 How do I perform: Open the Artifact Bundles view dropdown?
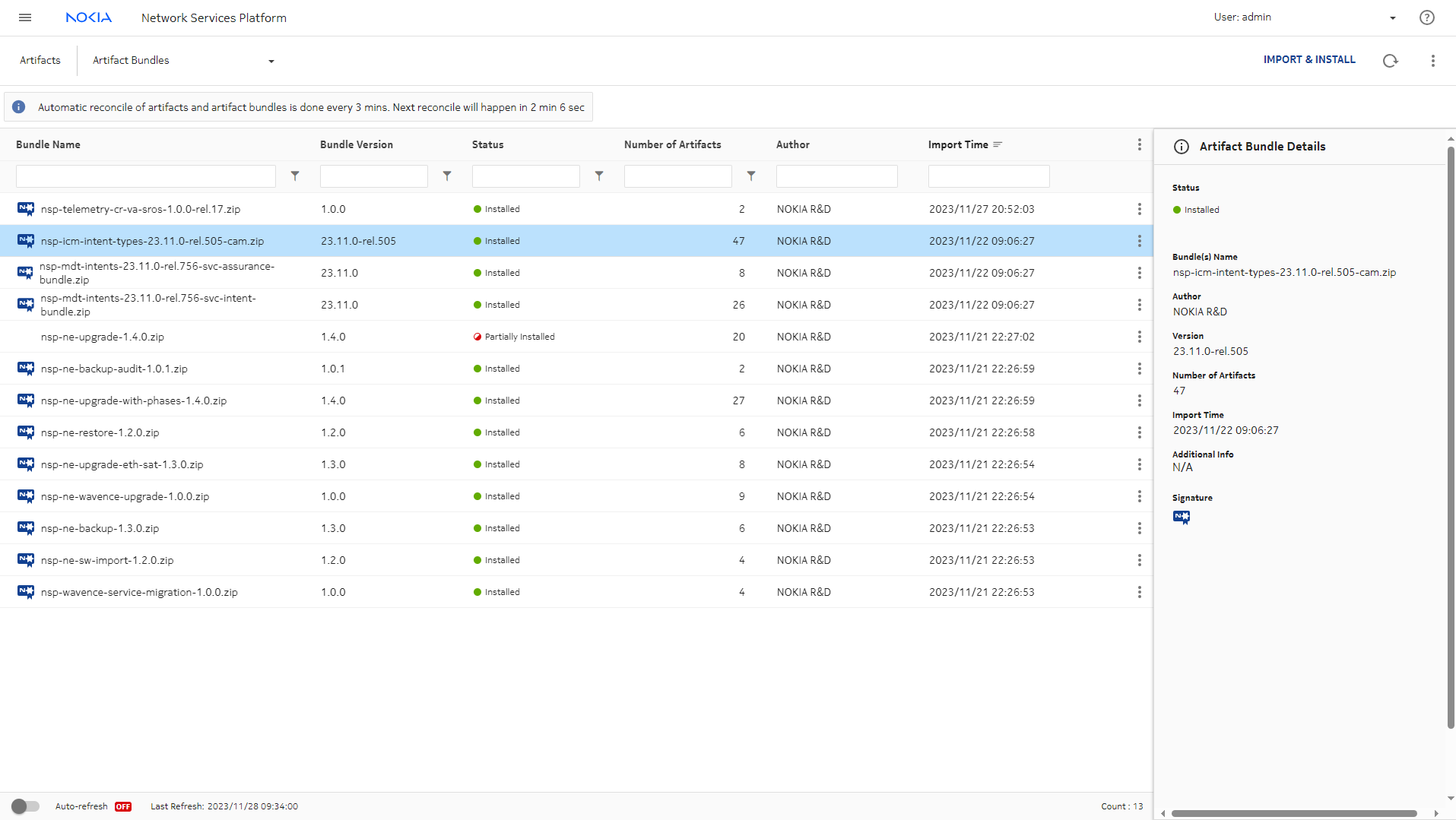click(183, 61)
